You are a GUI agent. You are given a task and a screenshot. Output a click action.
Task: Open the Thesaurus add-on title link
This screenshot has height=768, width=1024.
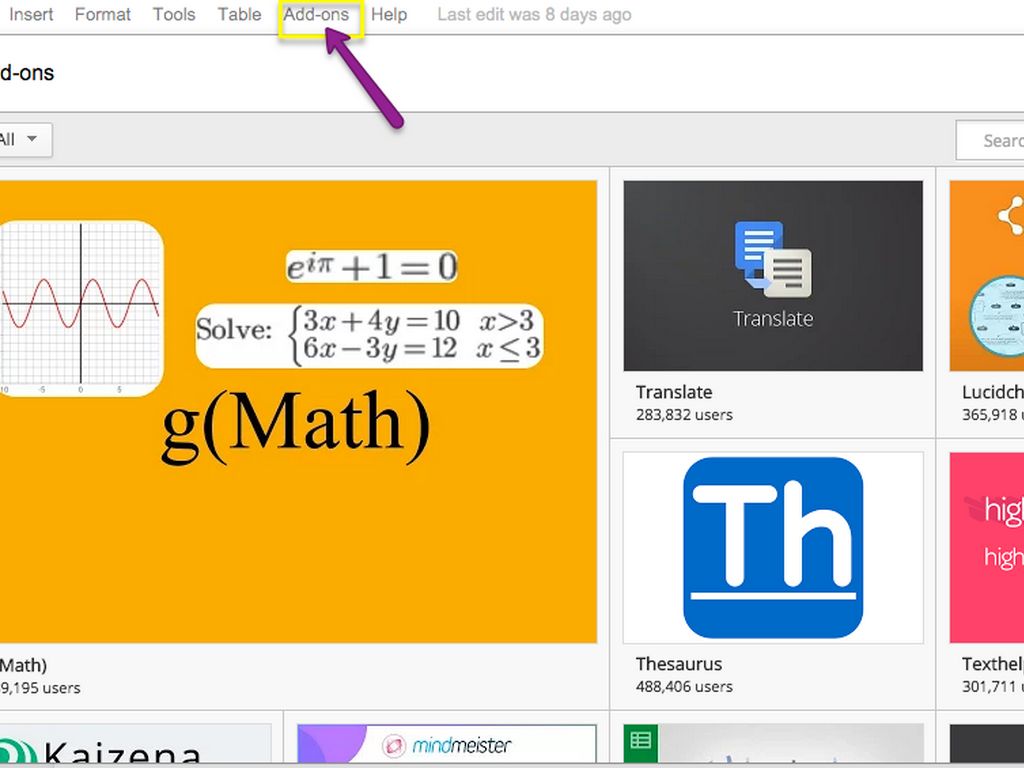pos(678,664)
